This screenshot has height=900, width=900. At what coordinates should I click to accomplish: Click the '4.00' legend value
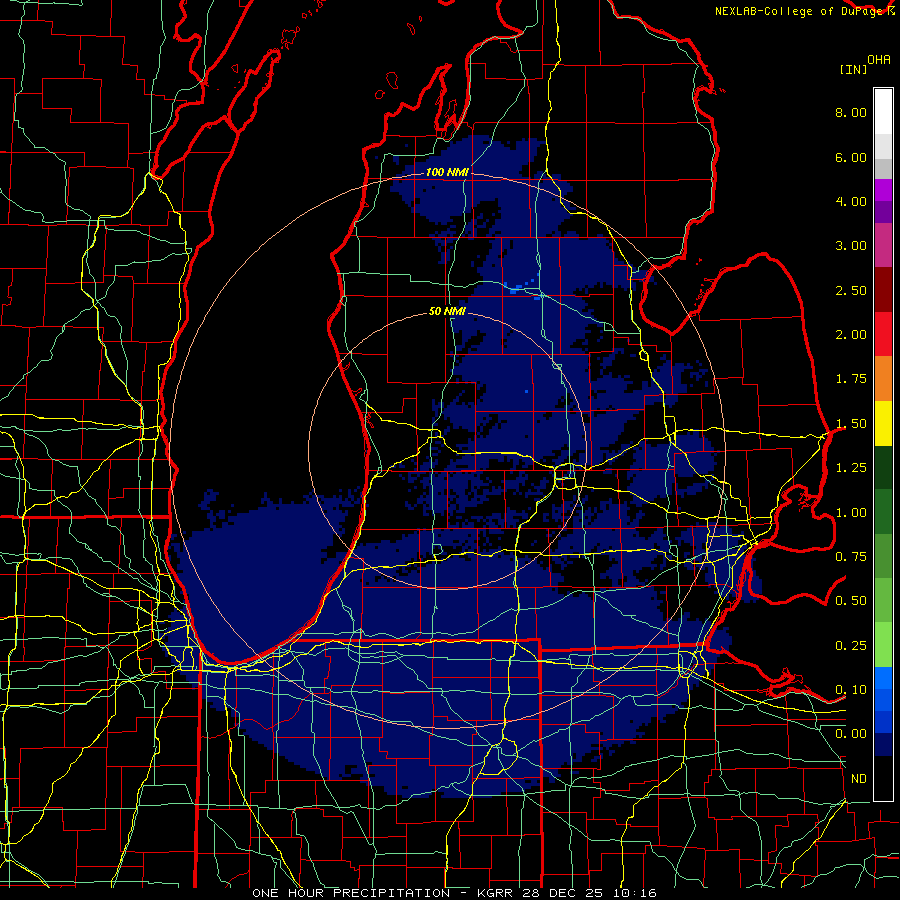pyautogui.click(x=851, y=201)
